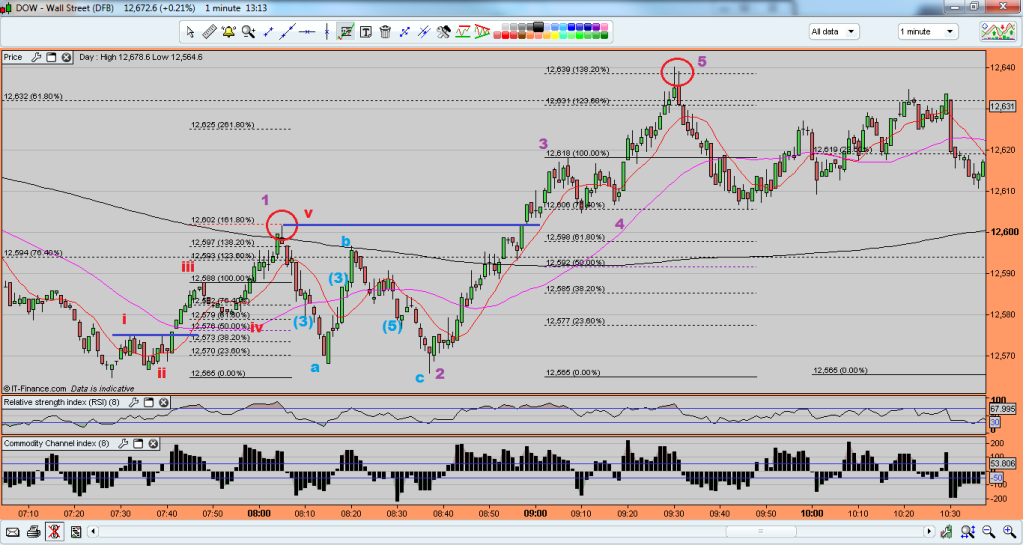
Task: Open the All data range dropdown
Action: tap(834, 31)
